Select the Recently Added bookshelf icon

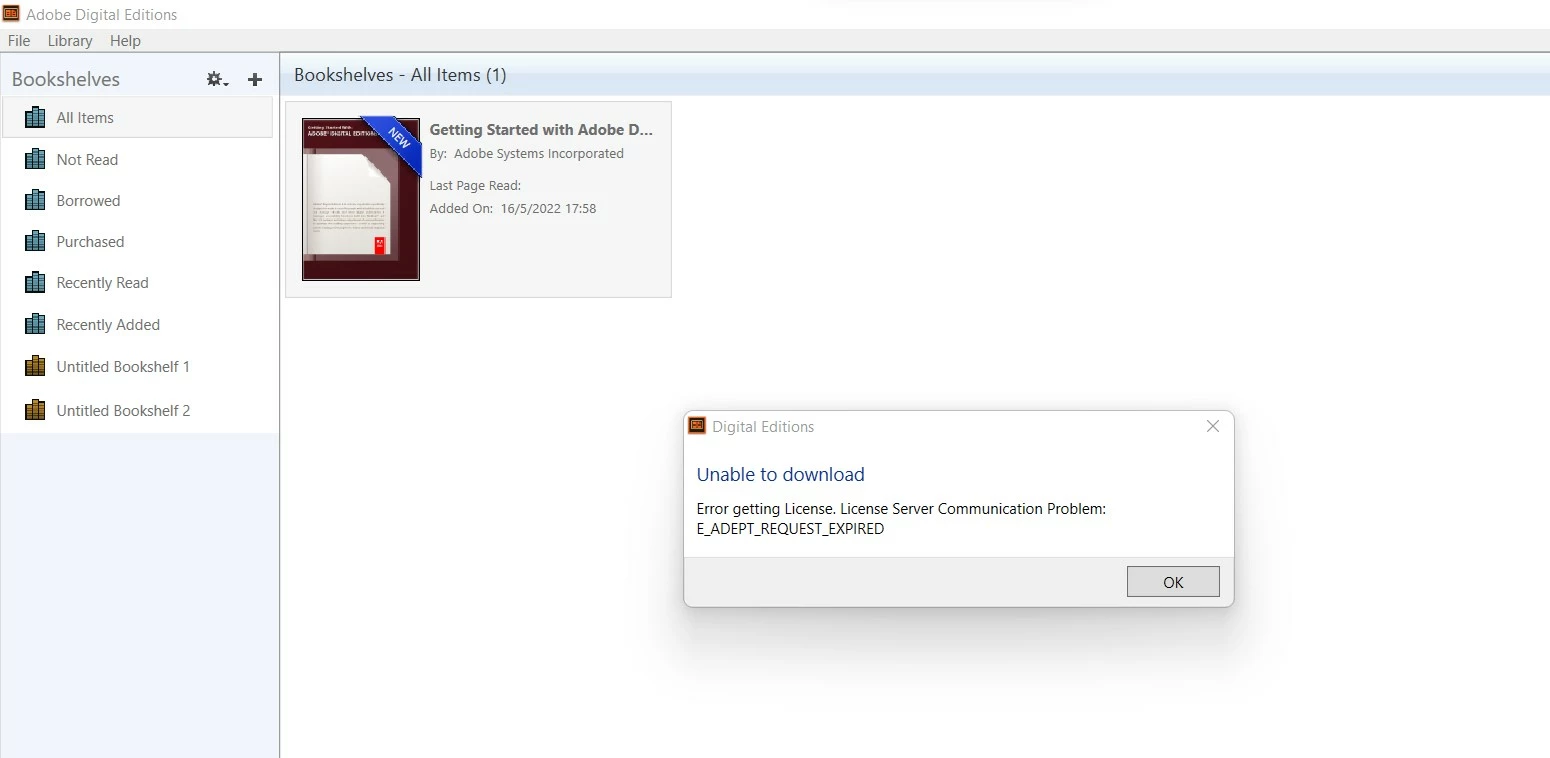[35, 324]
